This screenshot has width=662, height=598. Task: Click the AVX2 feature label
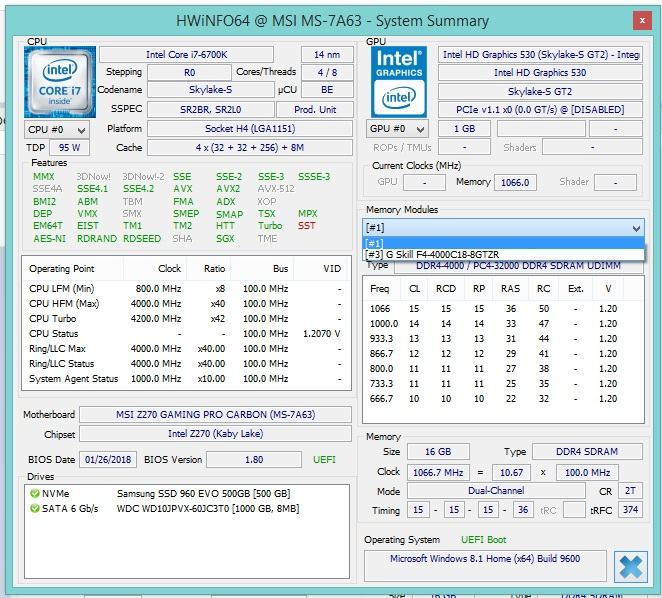pos(228,189)
